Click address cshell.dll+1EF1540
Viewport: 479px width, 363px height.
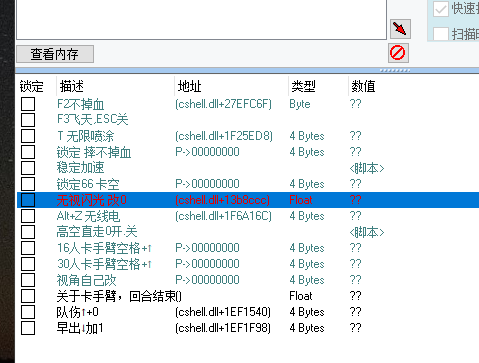[223, 312]
